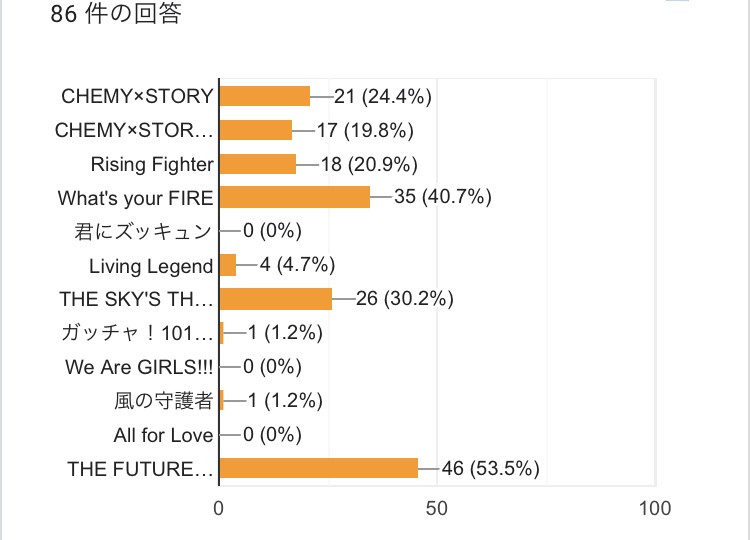Click the 100 tick on the x-axis
Image resolution: width=750 pixels, height=540 pixels.
click(654, 508)
